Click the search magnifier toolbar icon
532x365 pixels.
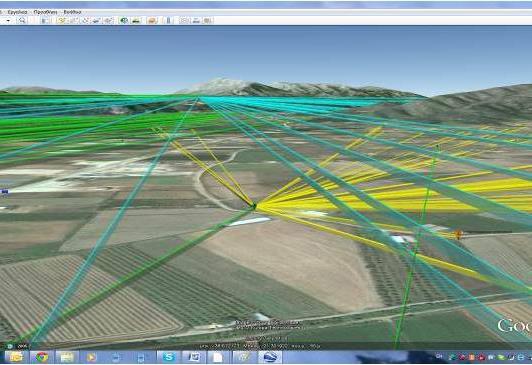coord(22,20)
